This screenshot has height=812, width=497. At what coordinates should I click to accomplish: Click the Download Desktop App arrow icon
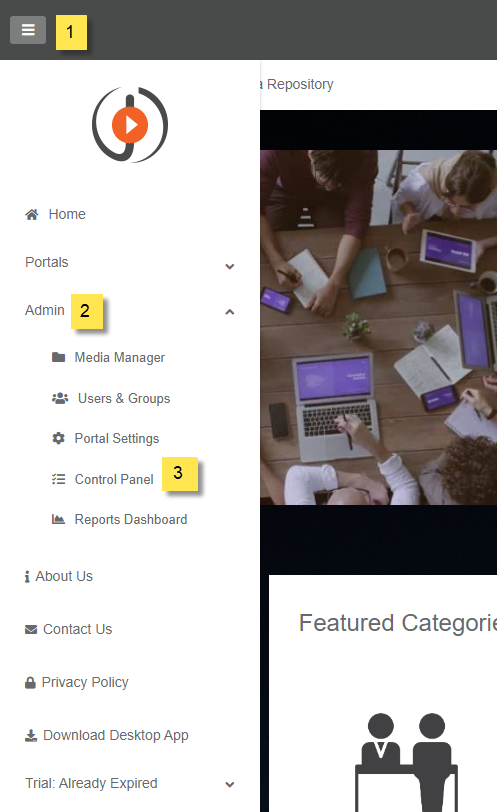coord(31,735)
